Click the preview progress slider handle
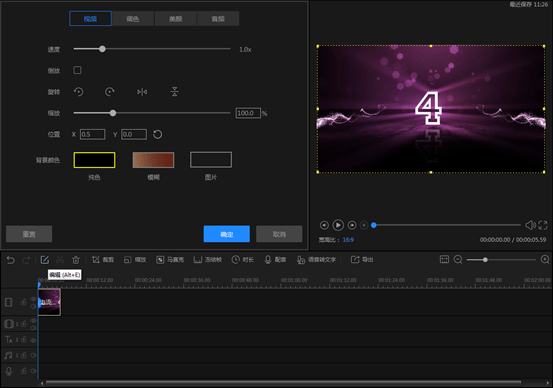Image resolution: width=553 pixels, height=388 pixels. (x=374, y=225)
